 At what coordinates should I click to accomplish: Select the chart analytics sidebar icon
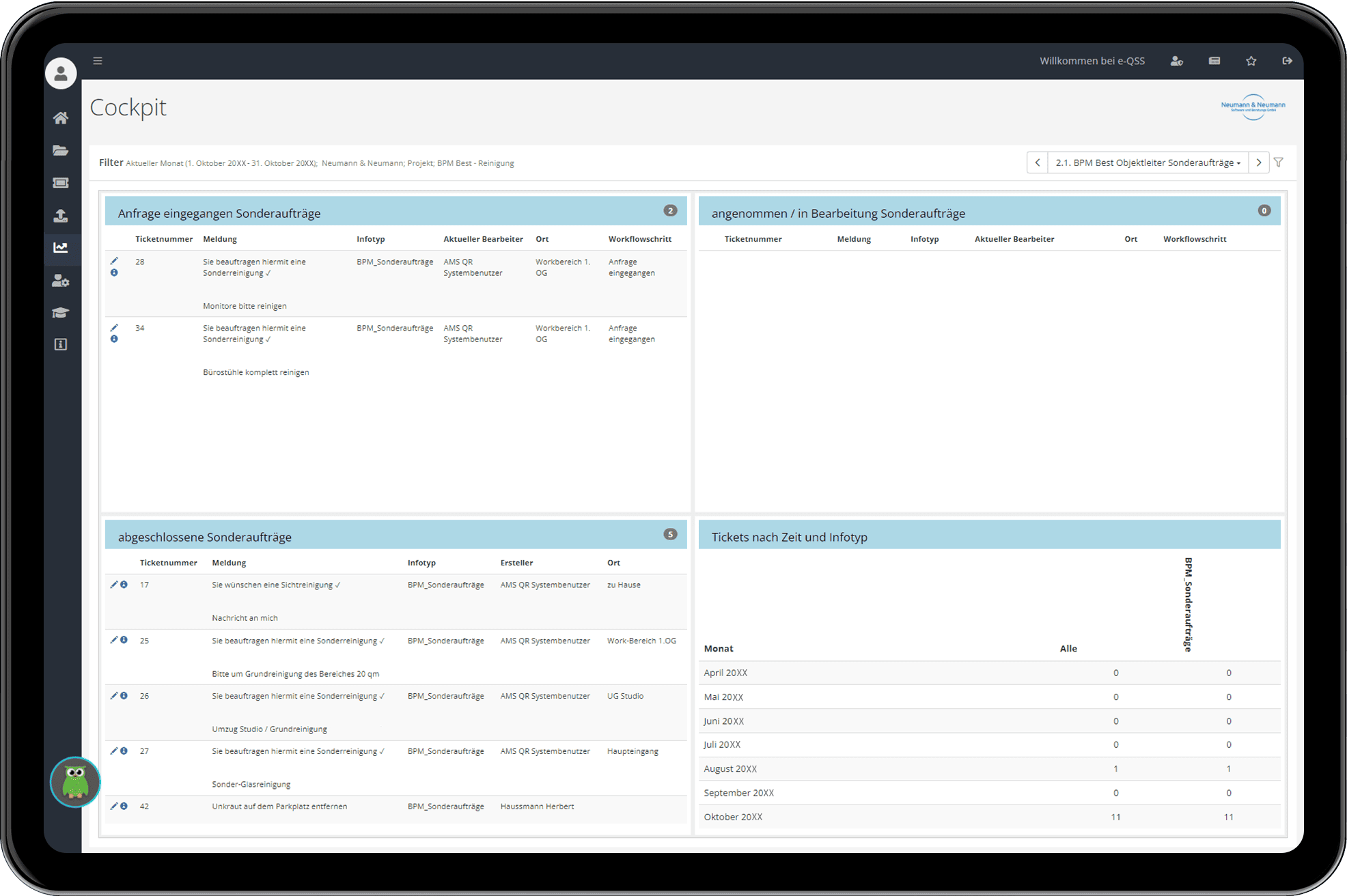point(61,248)
